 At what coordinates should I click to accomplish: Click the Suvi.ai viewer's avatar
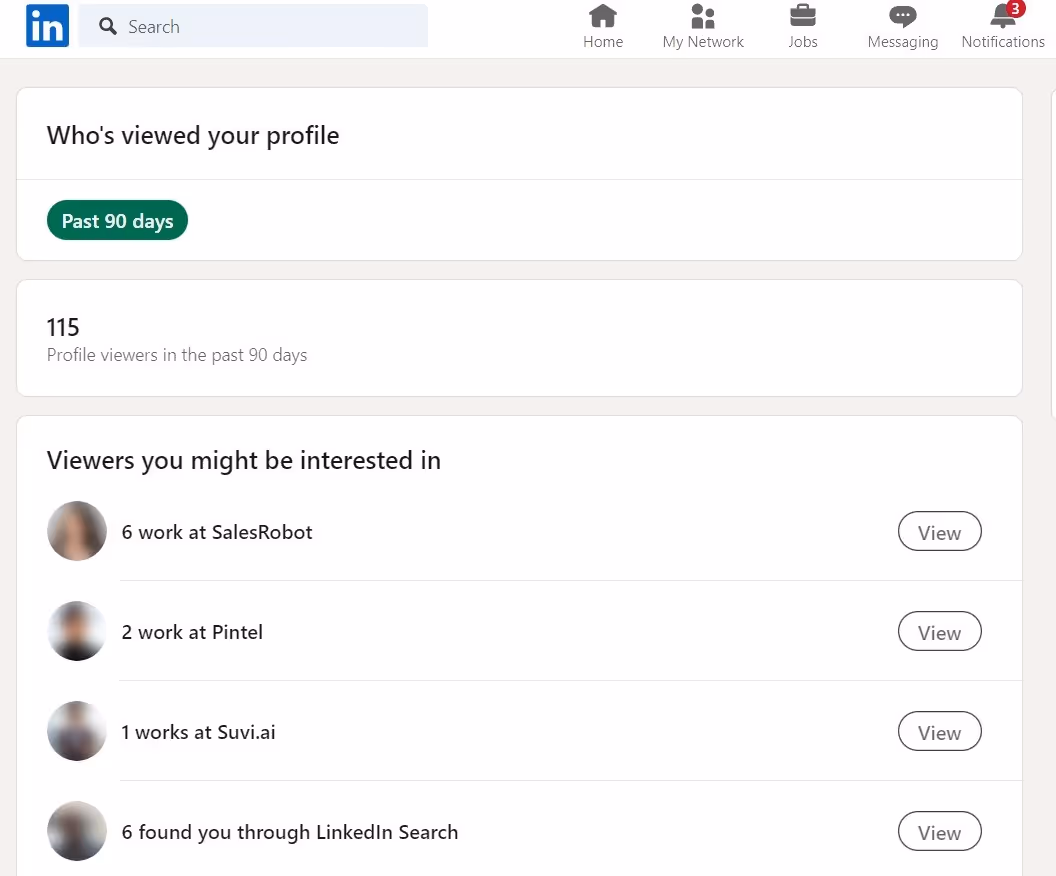76,731
